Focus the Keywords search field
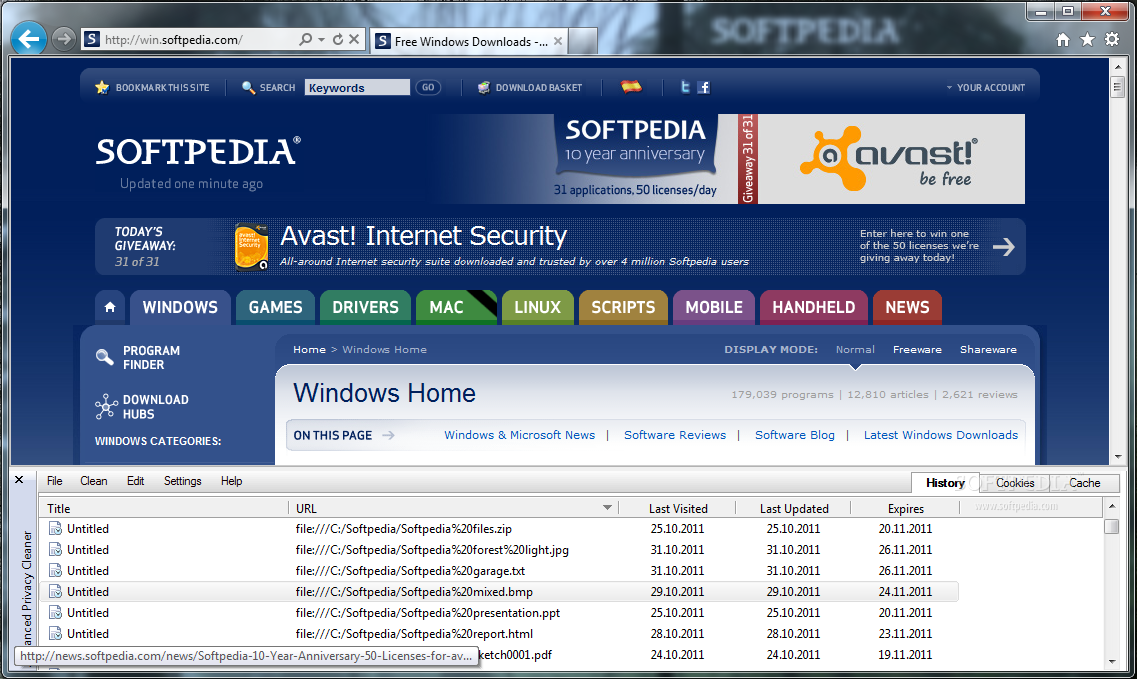The image size is (1137, 679). coord(357,87)
